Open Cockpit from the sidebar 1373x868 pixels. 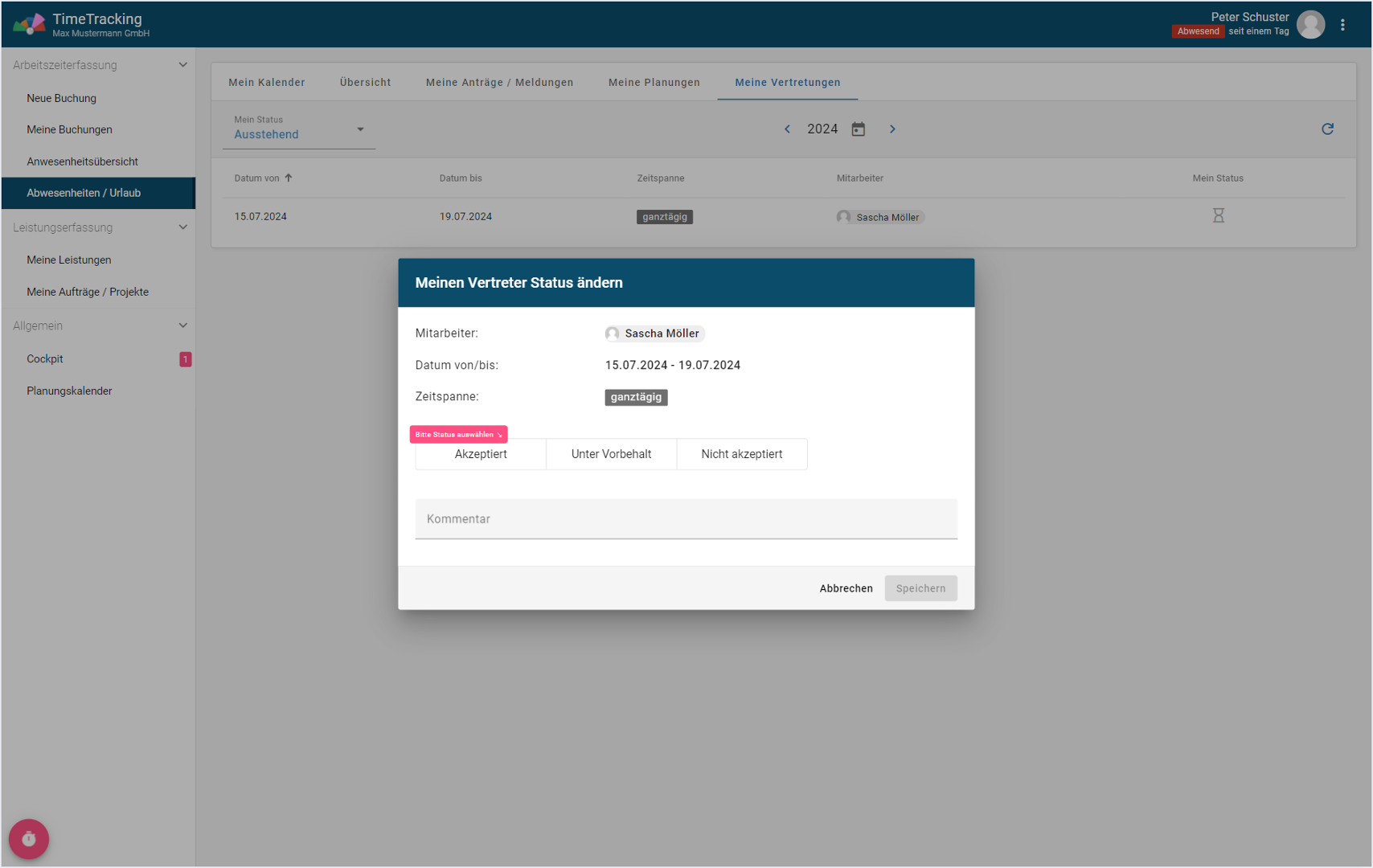45,359
